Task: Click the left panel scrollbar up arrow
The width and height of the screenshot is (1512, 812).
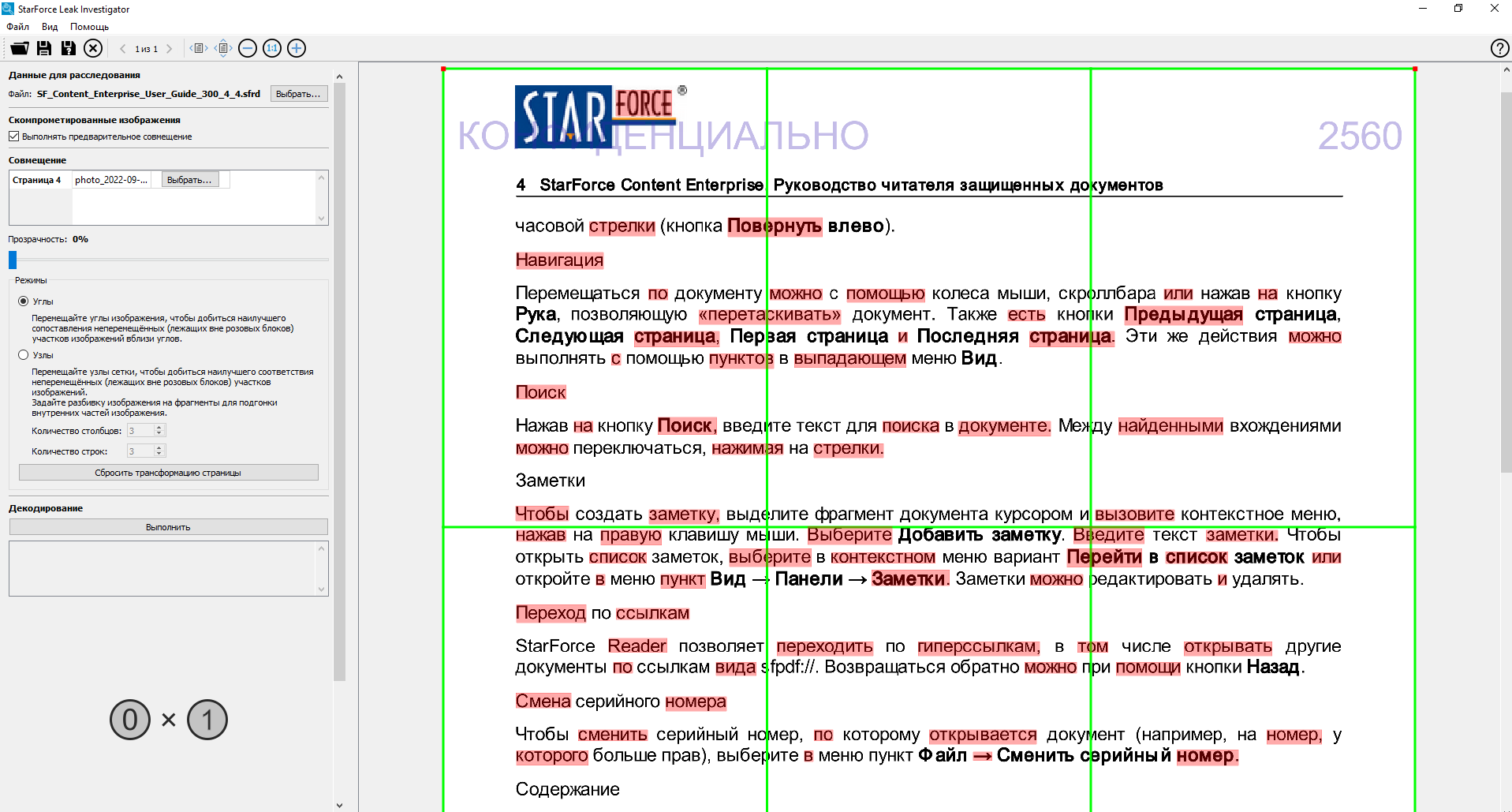Action: (x=339, y=77)
